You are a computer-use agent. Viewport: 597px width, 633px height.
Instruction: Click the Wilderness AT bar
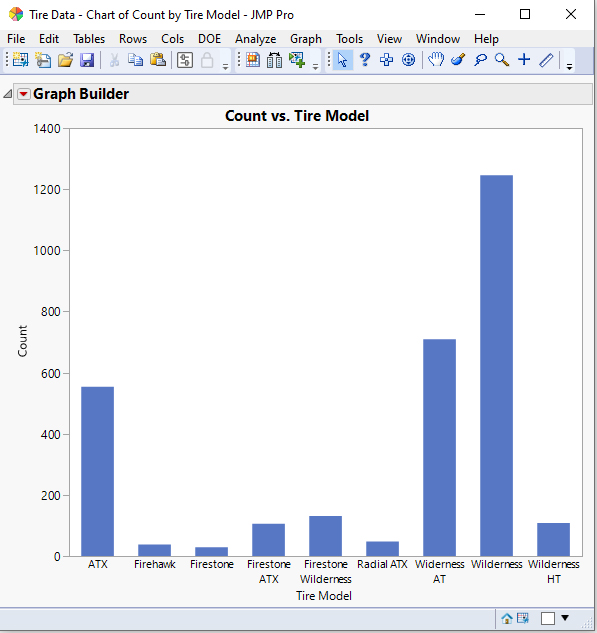(440, 448)
